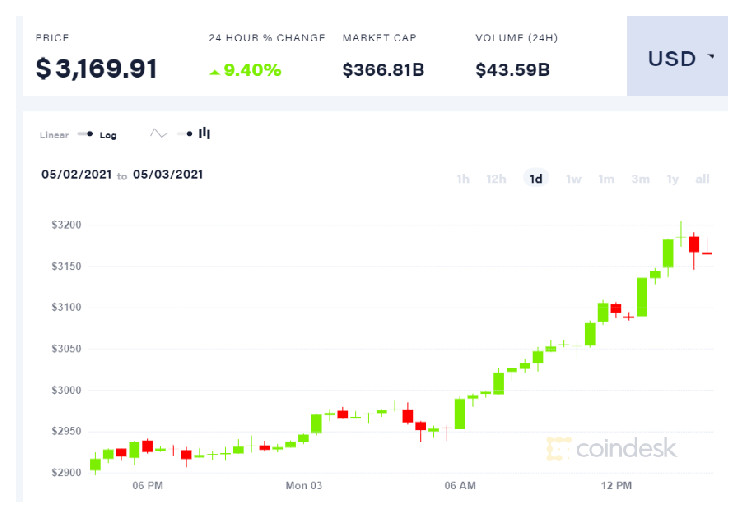Image resolution: width=745 pixels, height=516 pixels.
Task: Switch to the 1m time range
Action: coord(606,179)
